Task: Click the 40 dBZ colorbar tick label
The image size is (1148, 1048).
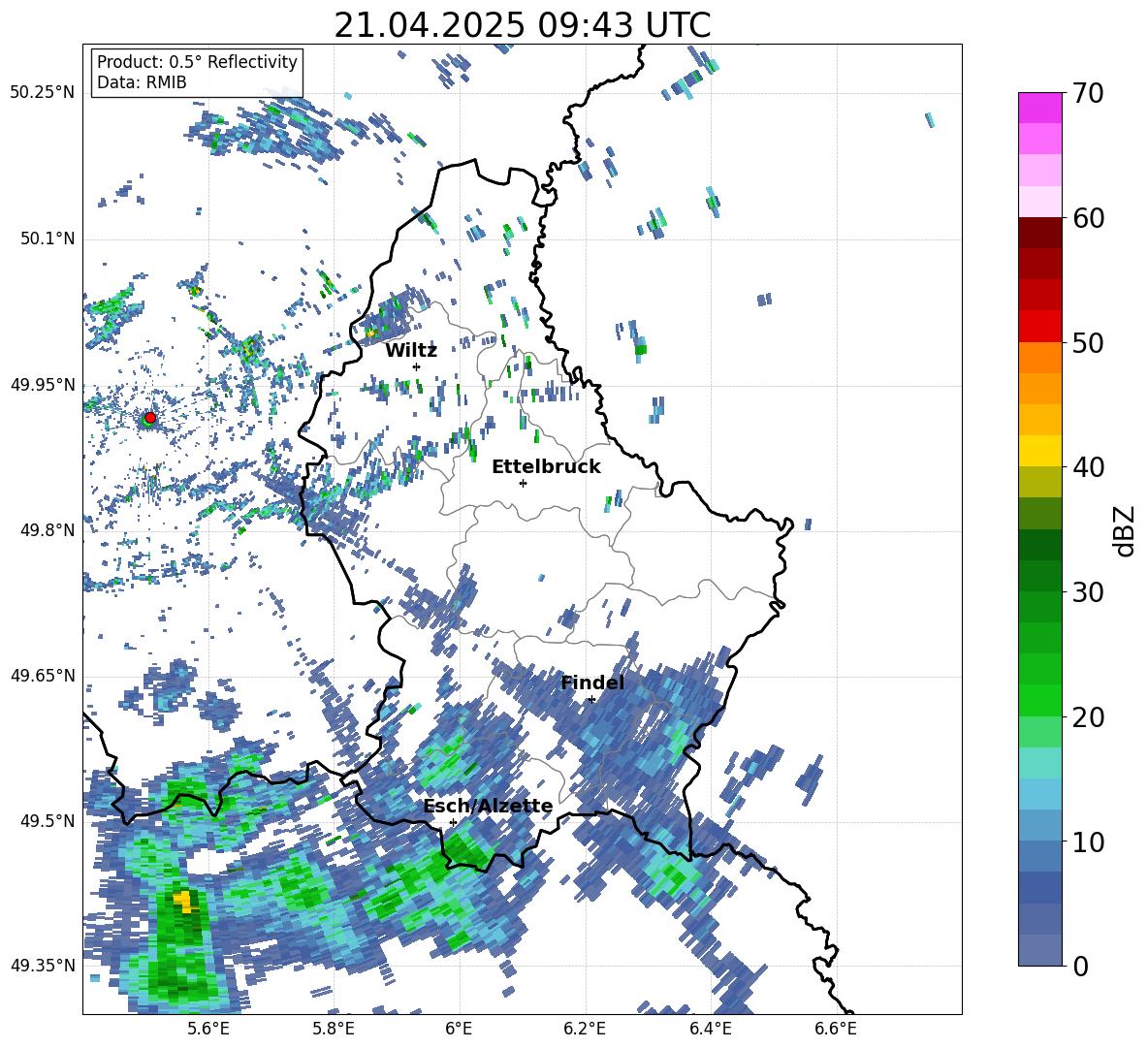Action: 1088,467
